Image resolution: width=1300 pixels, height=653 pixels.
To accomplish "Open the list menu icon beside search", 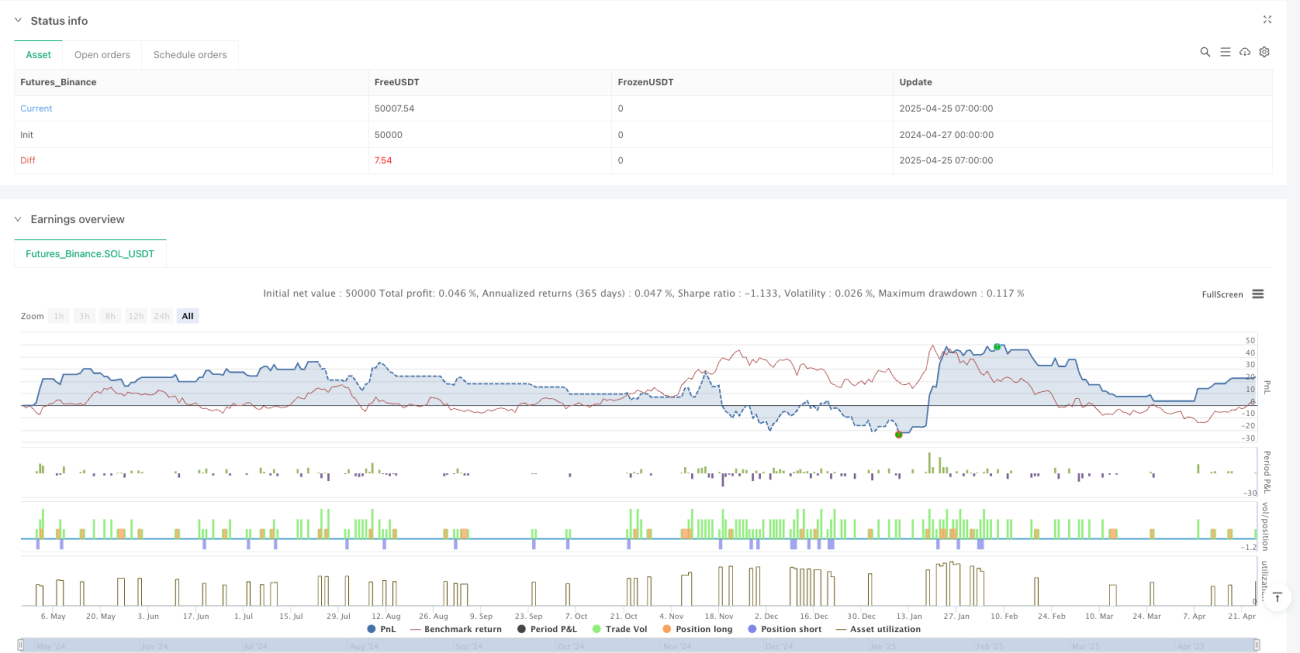I will click(1225, 52).
